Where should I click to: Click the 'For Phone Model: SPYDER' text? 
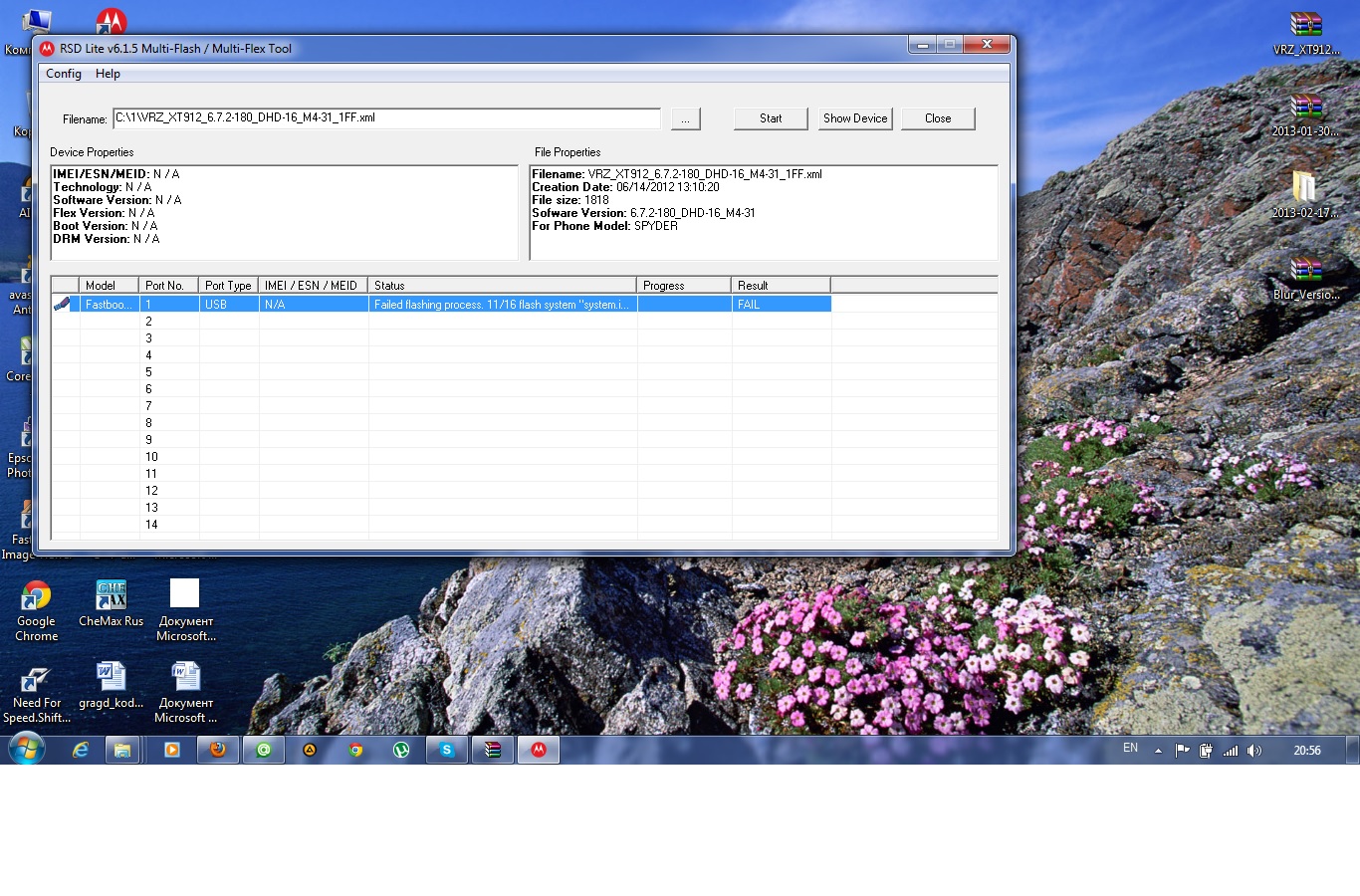604,226
